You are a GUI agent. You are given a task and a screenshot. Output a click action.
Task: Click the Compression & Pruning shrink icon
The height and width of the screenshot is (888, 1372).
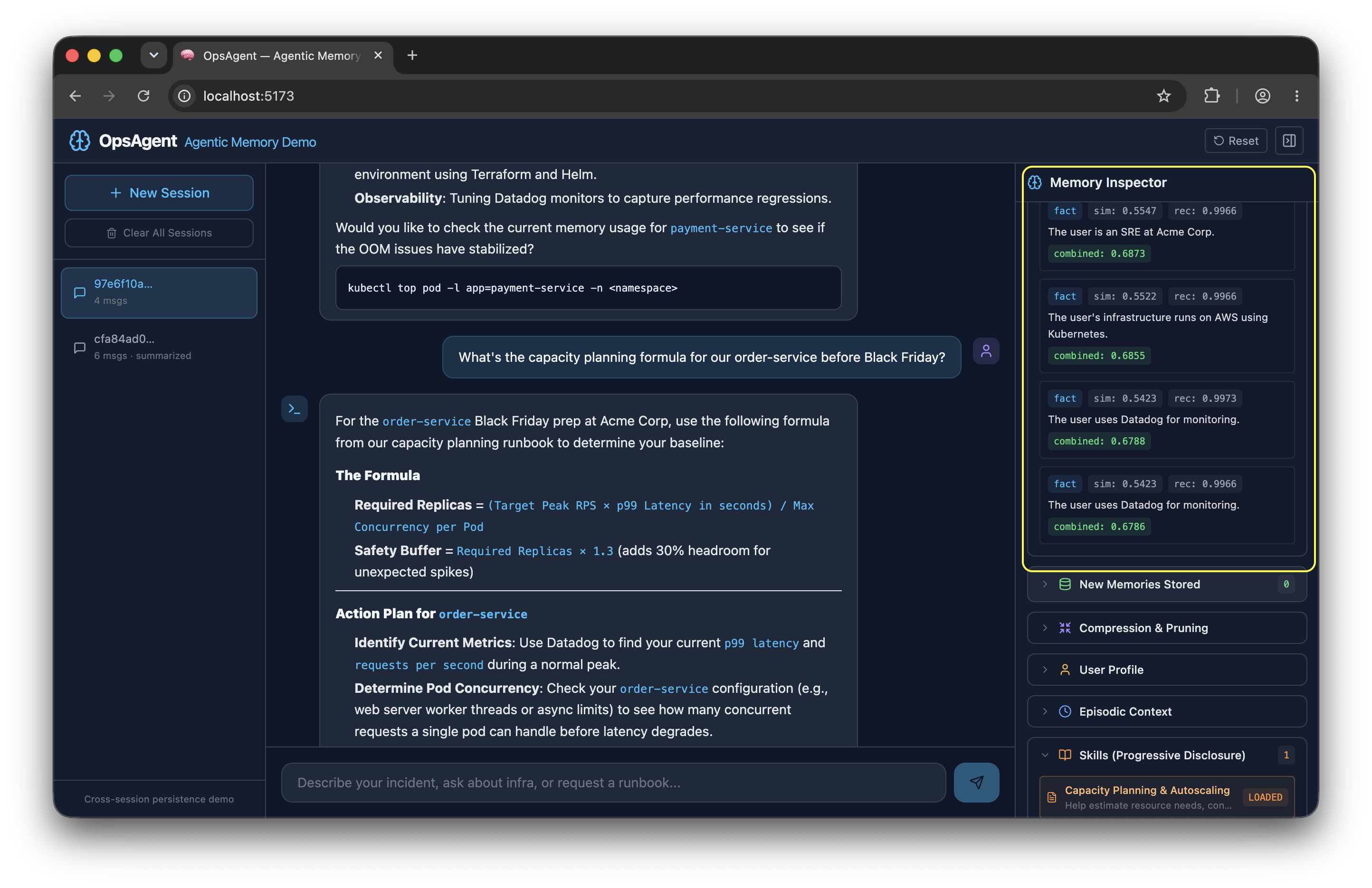pos(1065,627)
